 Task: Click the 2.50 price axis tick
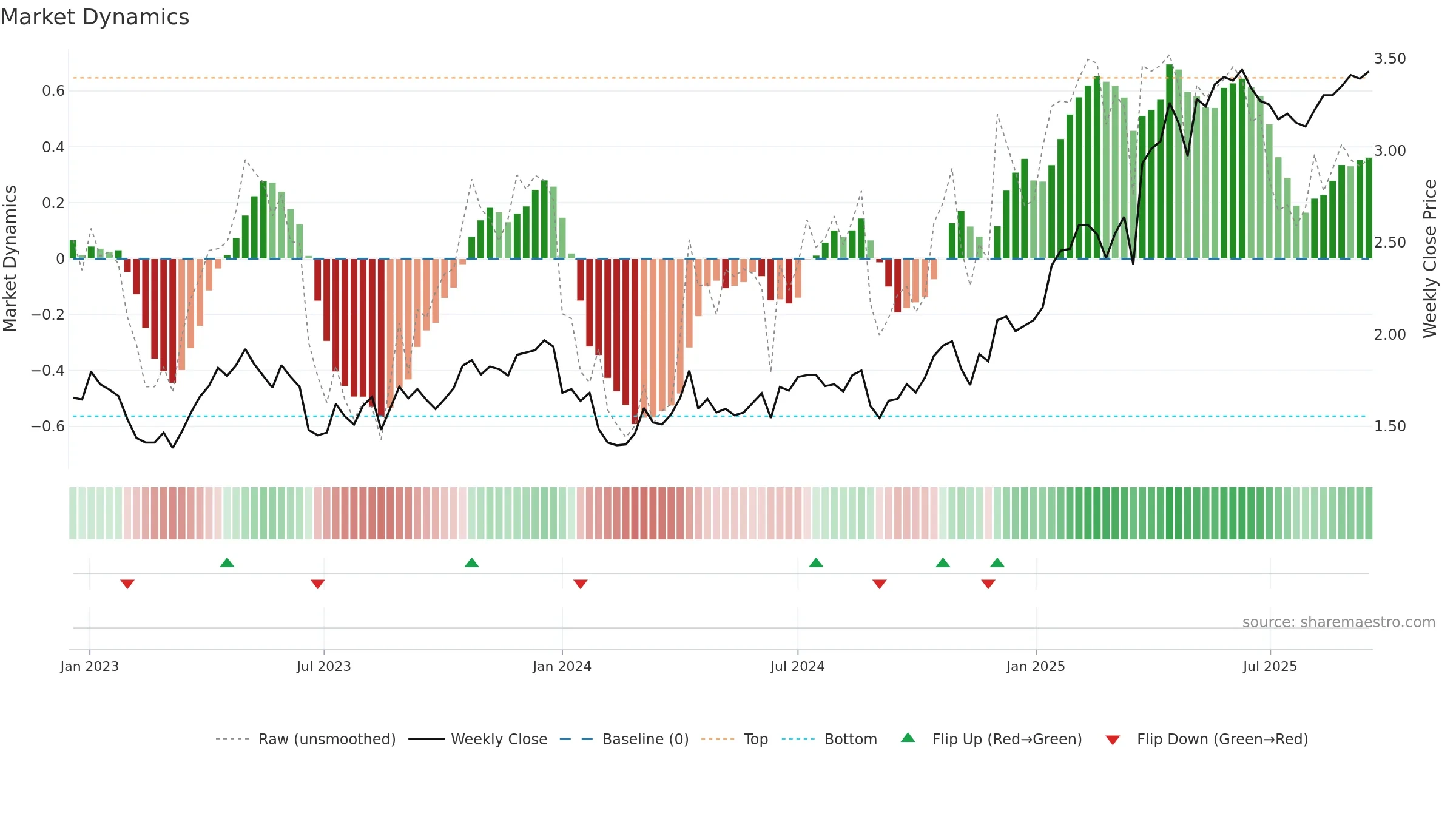[x=1390, y=243]
